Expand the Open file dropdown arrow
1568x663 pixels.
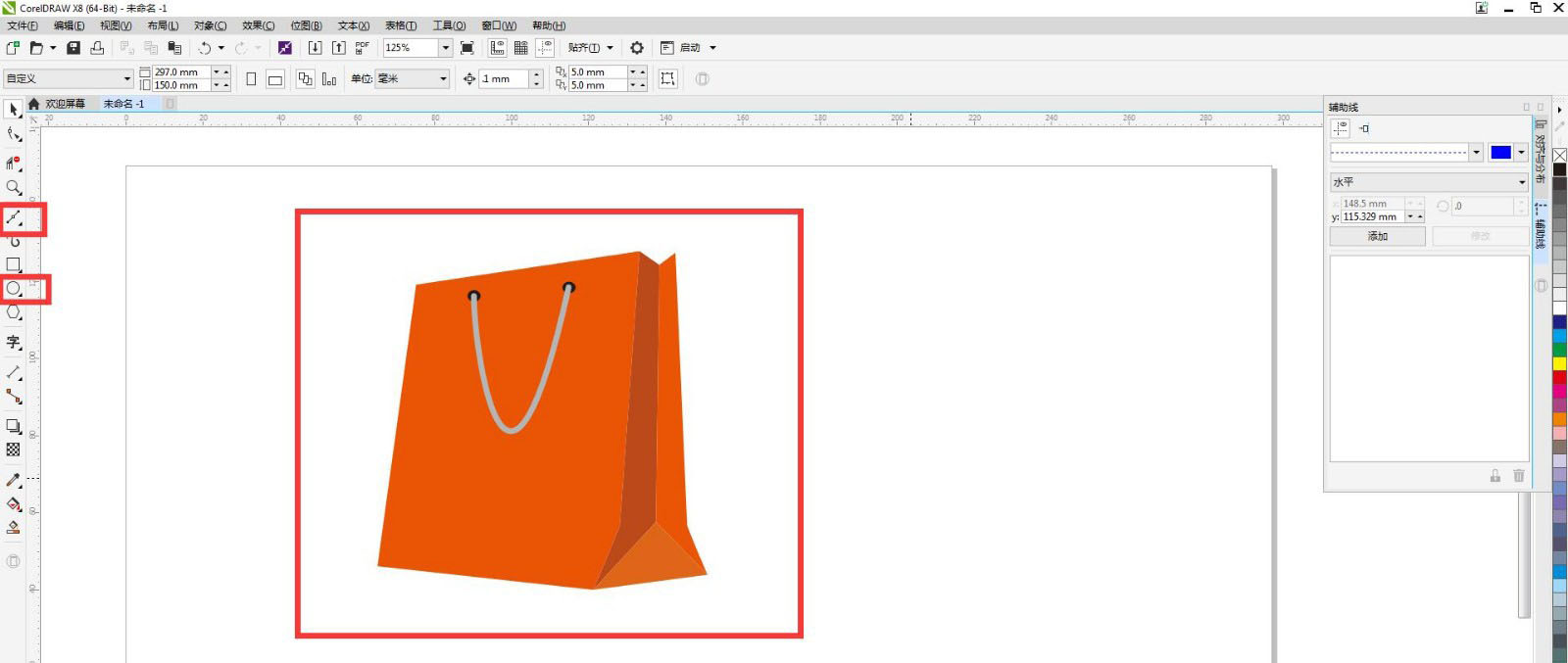coord(53,47)
